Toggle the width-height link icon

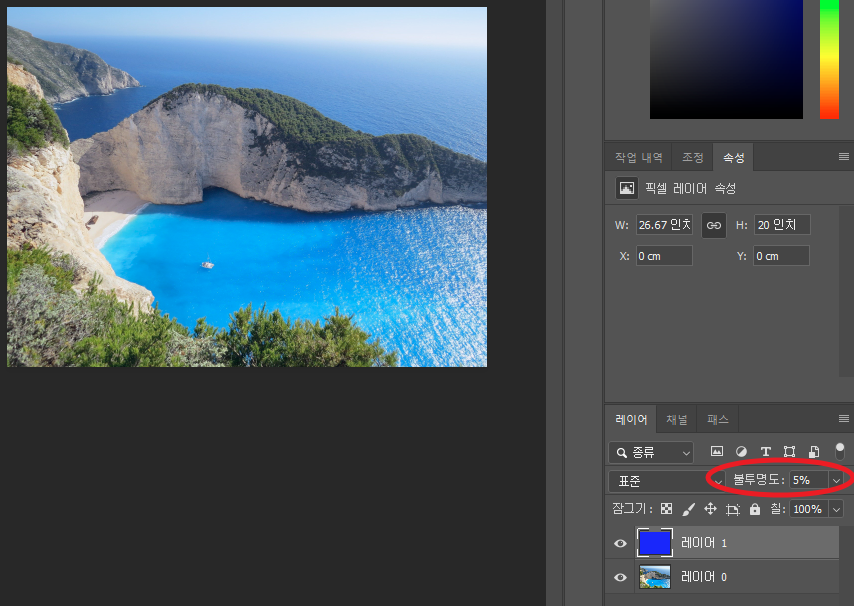point(713,225)
